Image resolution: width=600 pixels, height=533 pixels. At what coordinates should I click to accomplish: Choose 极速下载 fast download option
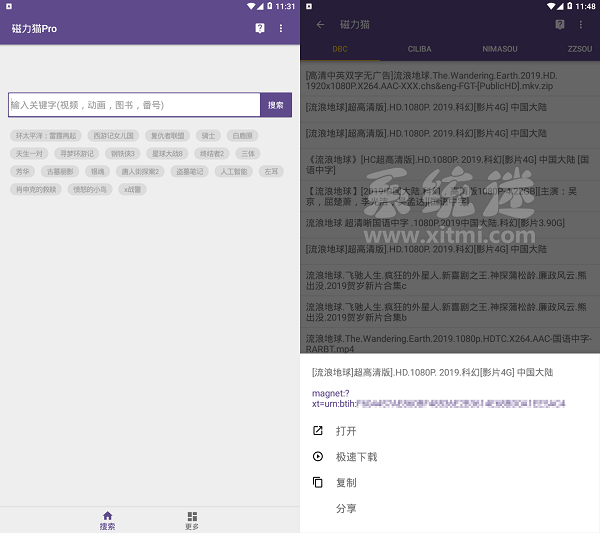pyautogui.click(x=450, y=457)
